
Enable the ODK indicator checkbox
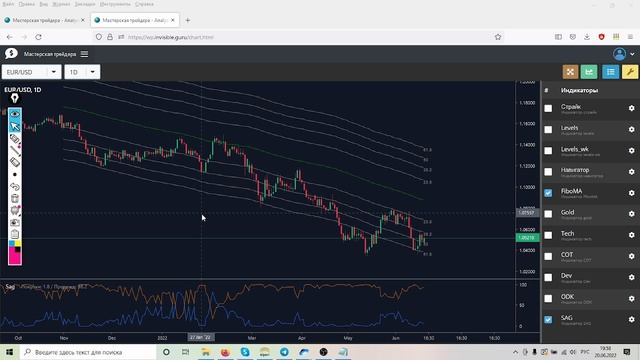click(548, 298)
